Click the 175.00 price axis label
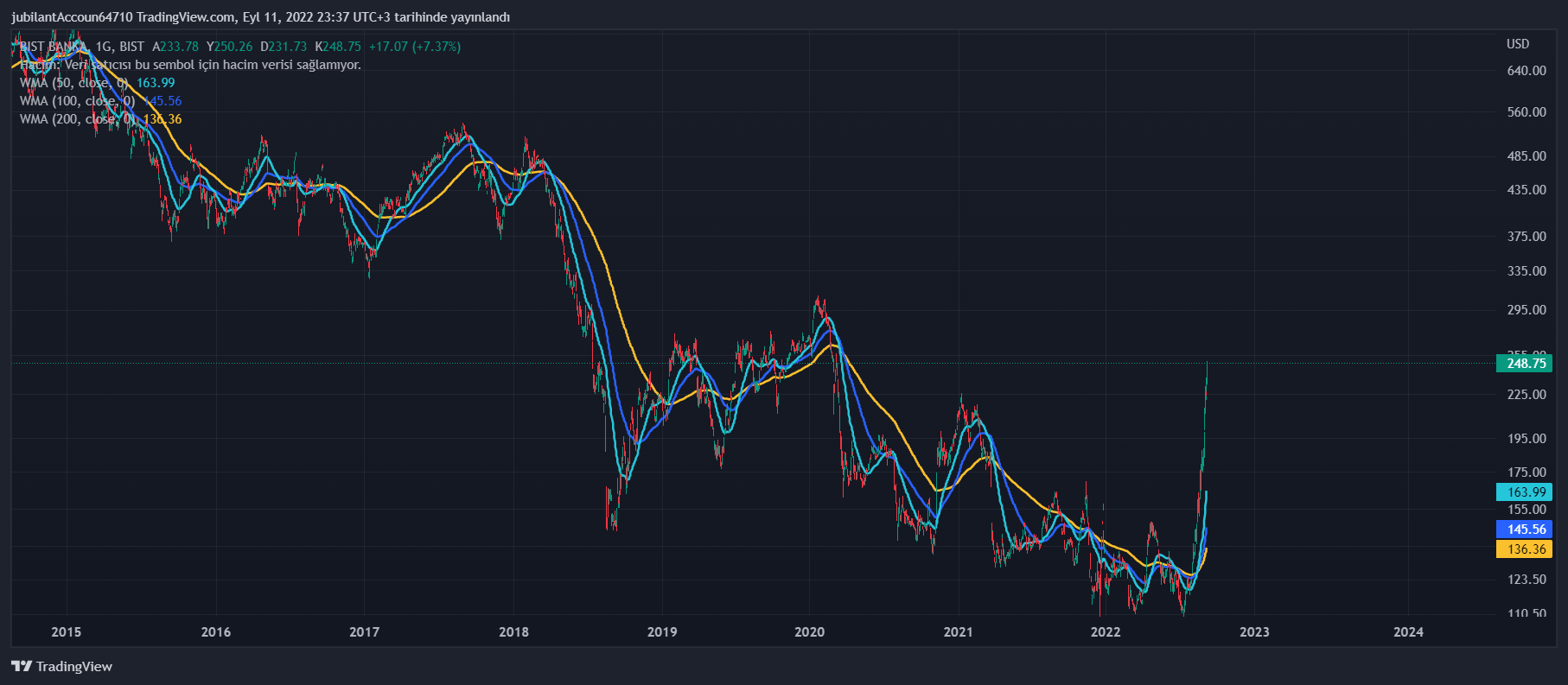This screenshot has height=685, width=1568. pyautogui.click(x=1527, y=473)
